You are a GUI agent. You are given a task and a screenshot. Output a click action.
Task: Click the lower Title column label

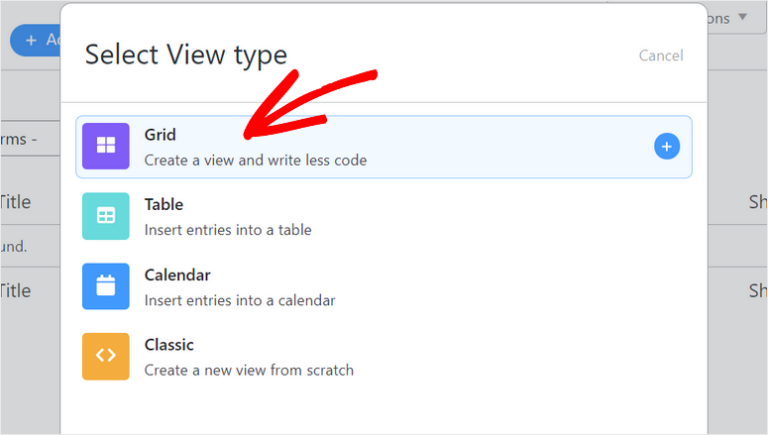pos(15,291)
